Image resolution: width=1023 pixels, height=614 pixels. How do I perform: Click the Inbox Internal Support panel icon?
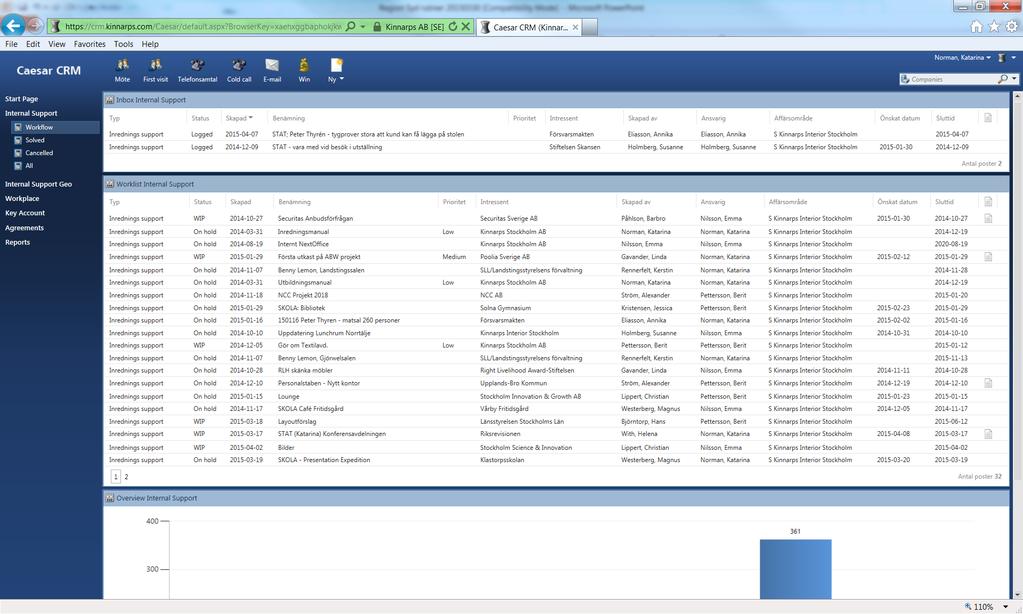tap(110, 100)
